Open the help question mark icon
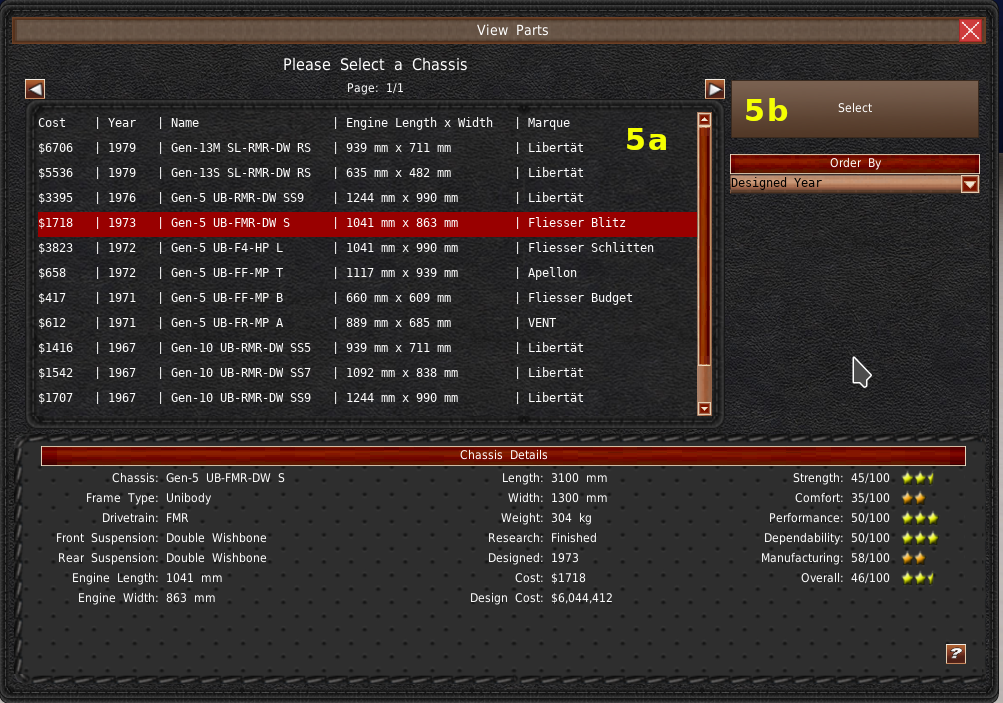Screen dimensions: 1003x703 pyautogui.click(x=955, y=654)
